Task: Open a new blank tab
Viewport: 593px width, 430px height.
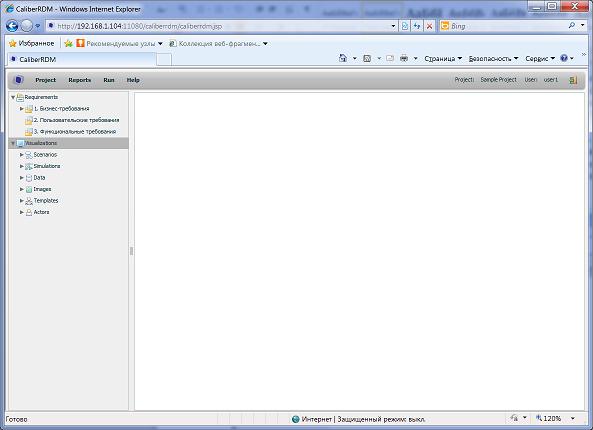Action: pos(164,60)
